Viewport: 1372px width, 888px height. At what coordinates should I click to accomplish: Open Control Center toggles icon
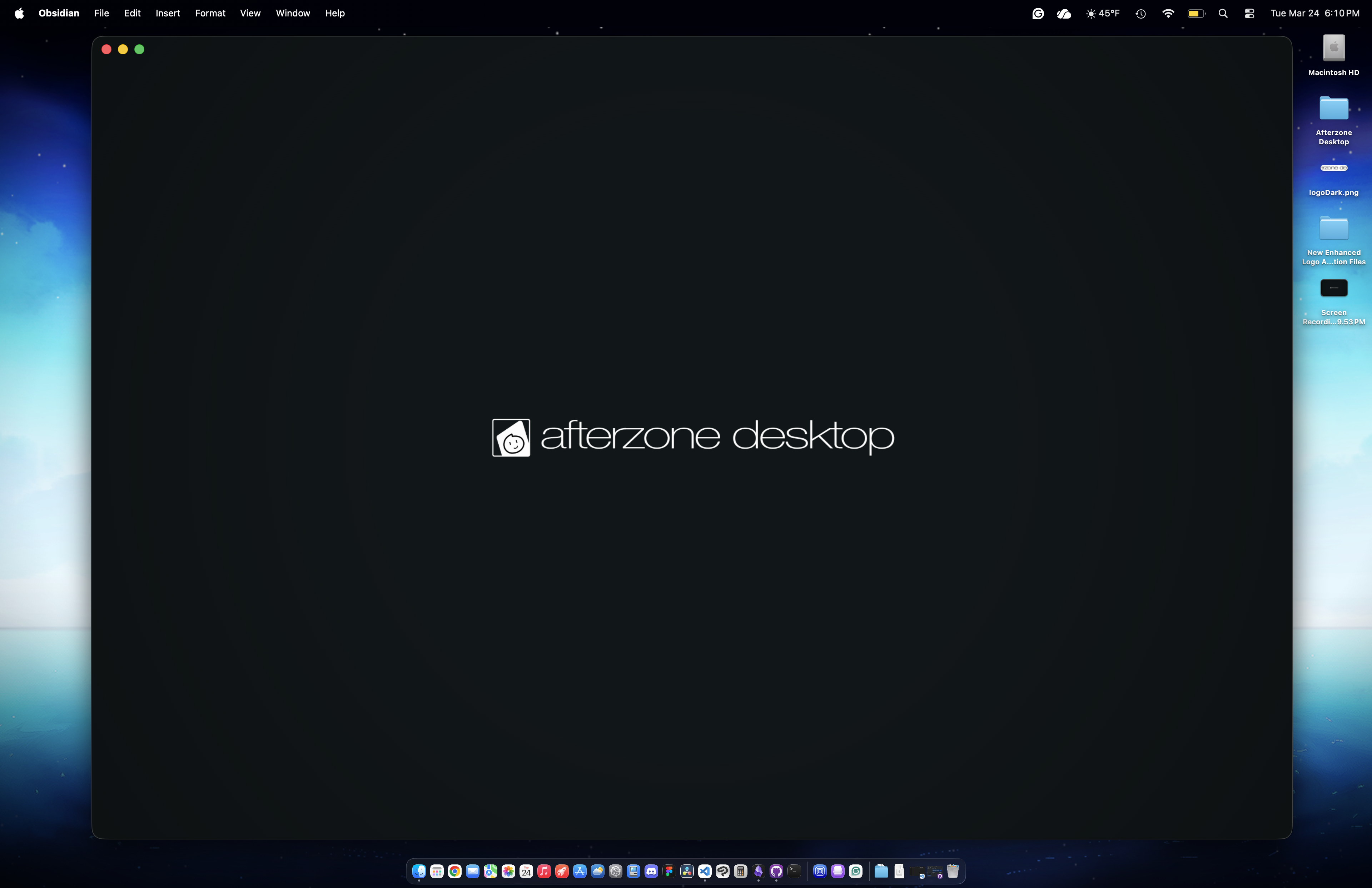pyautogui.click(x=1249, y=13)
